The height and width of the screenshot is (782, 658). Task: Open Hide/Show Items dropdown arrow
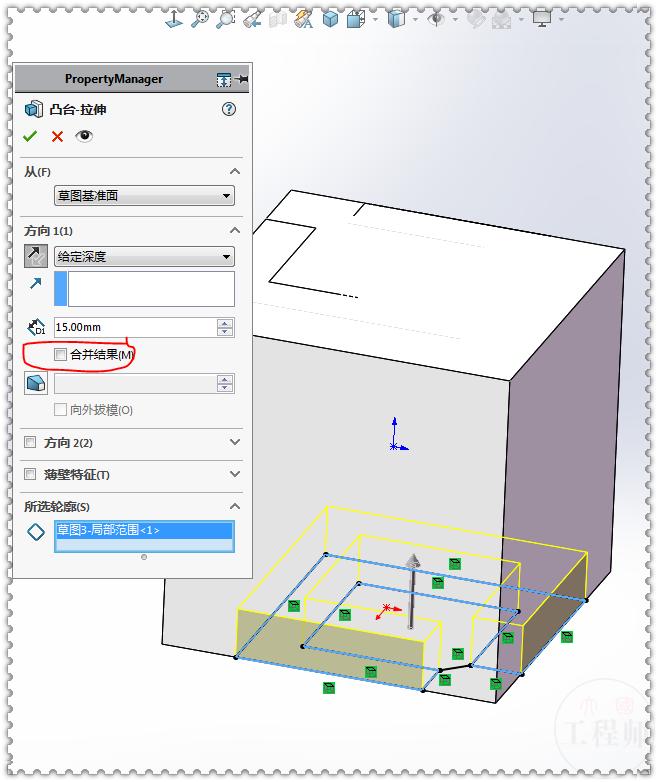[455, 19]
